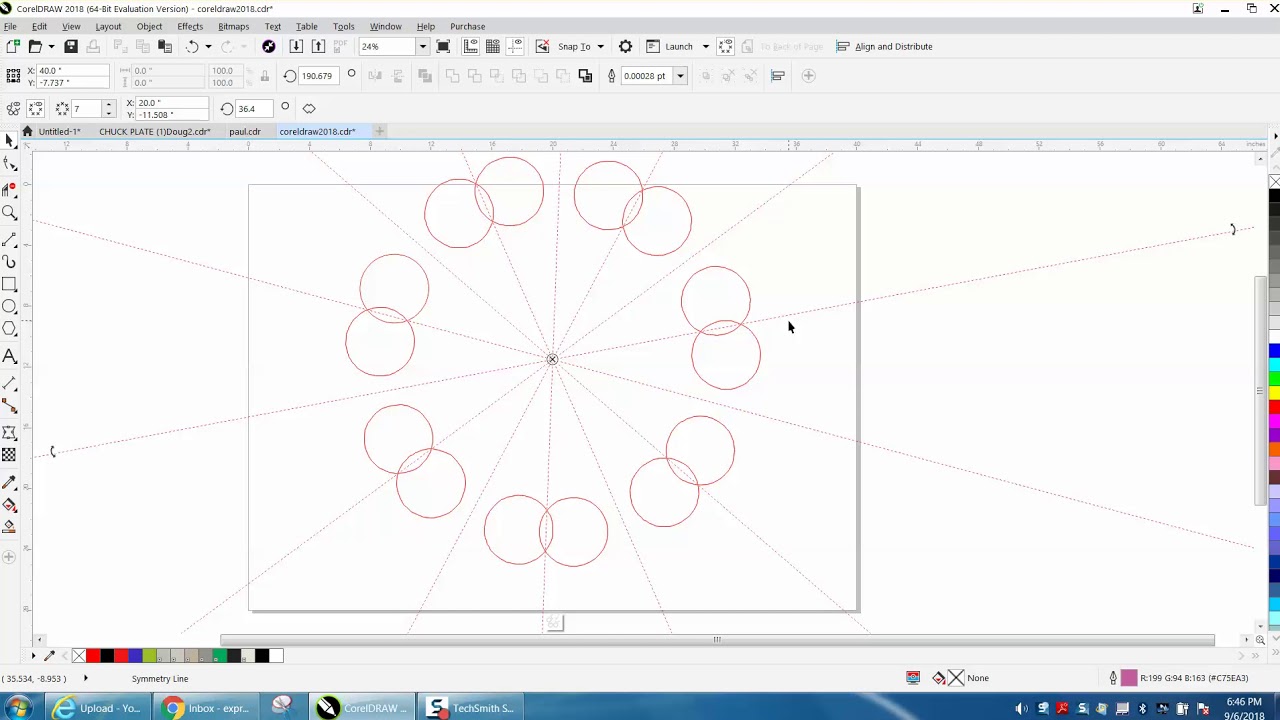
Task: Select the Transparency tool
Action: coord(10,455)
